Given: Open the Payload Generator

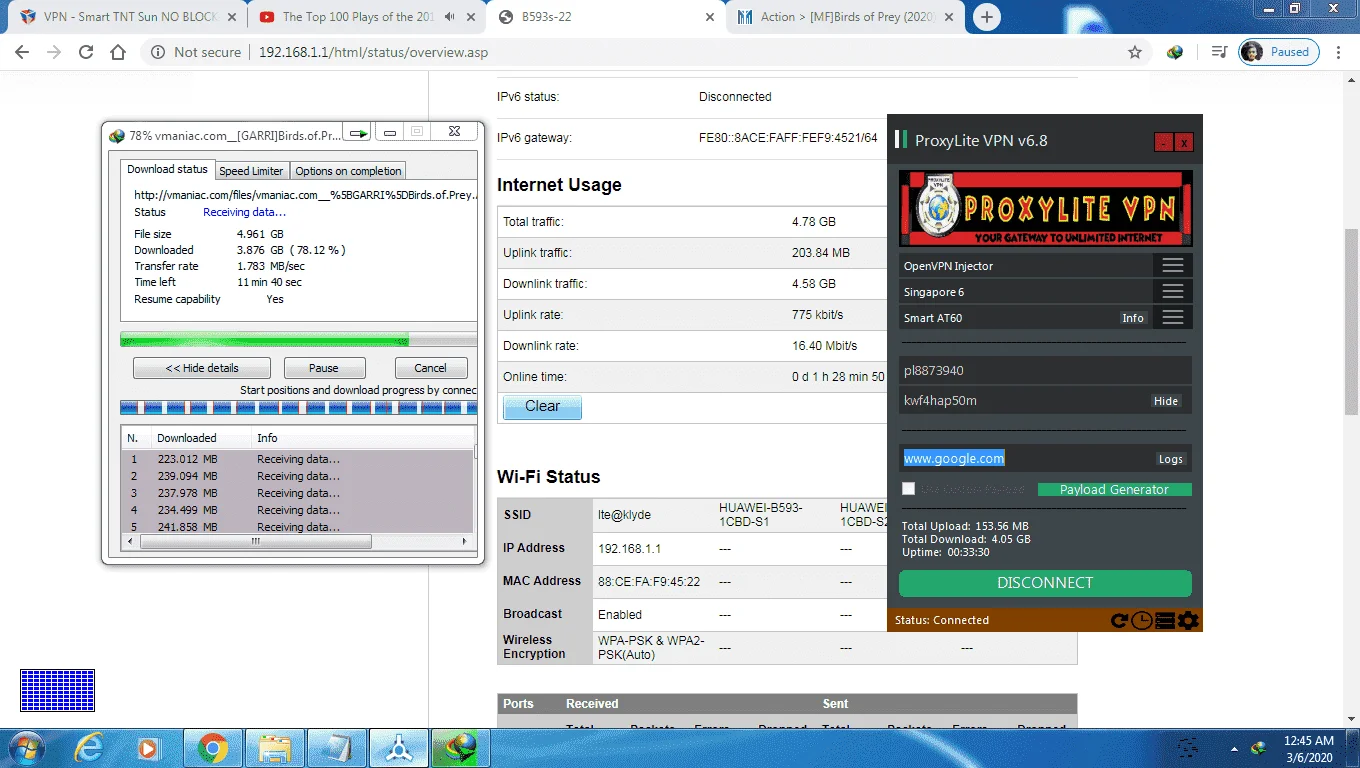Looking at the screenshot, I should (x=1114, y=490).
